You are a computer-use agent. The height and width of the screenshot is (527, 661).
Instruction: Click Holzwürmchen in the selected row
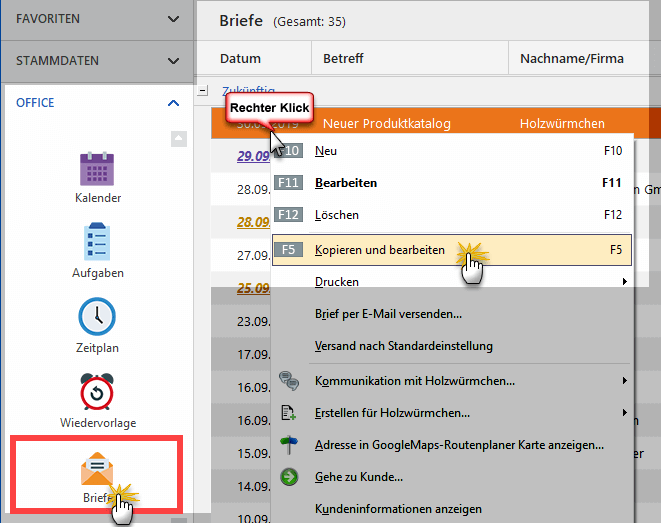point(562,124)
